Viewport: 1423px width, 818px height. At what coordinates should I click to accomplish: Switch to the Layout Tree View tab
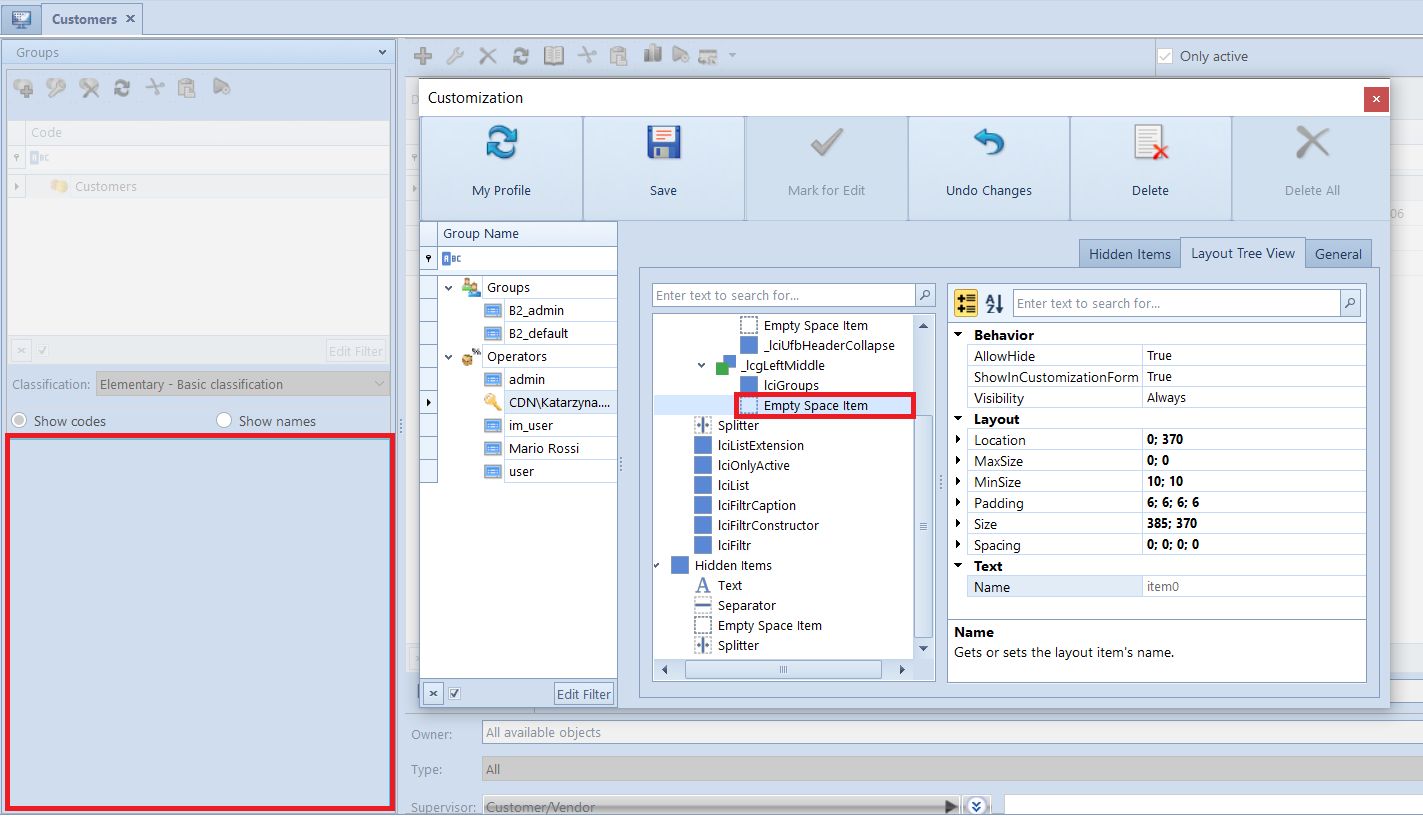(x=1243, y=253)
